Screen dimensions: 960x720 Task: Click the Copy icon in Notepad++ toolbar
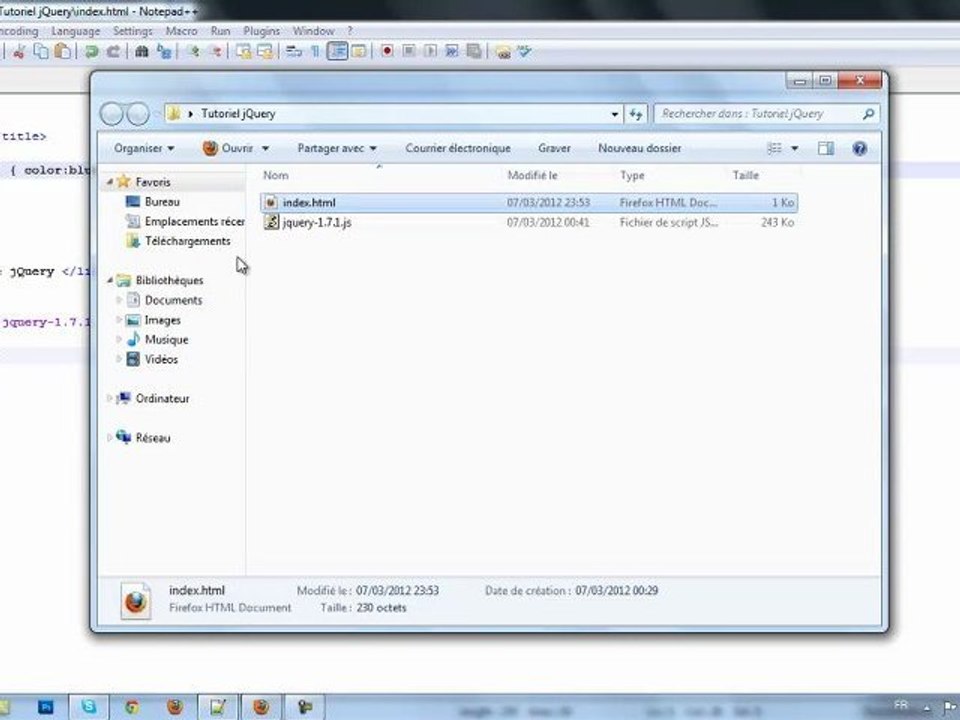pos(41,51)
